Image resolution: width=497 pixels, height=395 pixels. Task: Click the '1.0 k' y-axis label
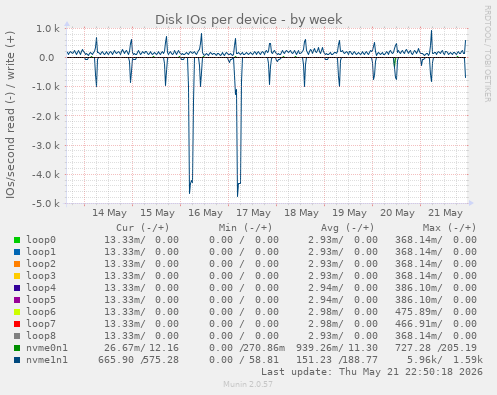(x=48, y=29)
